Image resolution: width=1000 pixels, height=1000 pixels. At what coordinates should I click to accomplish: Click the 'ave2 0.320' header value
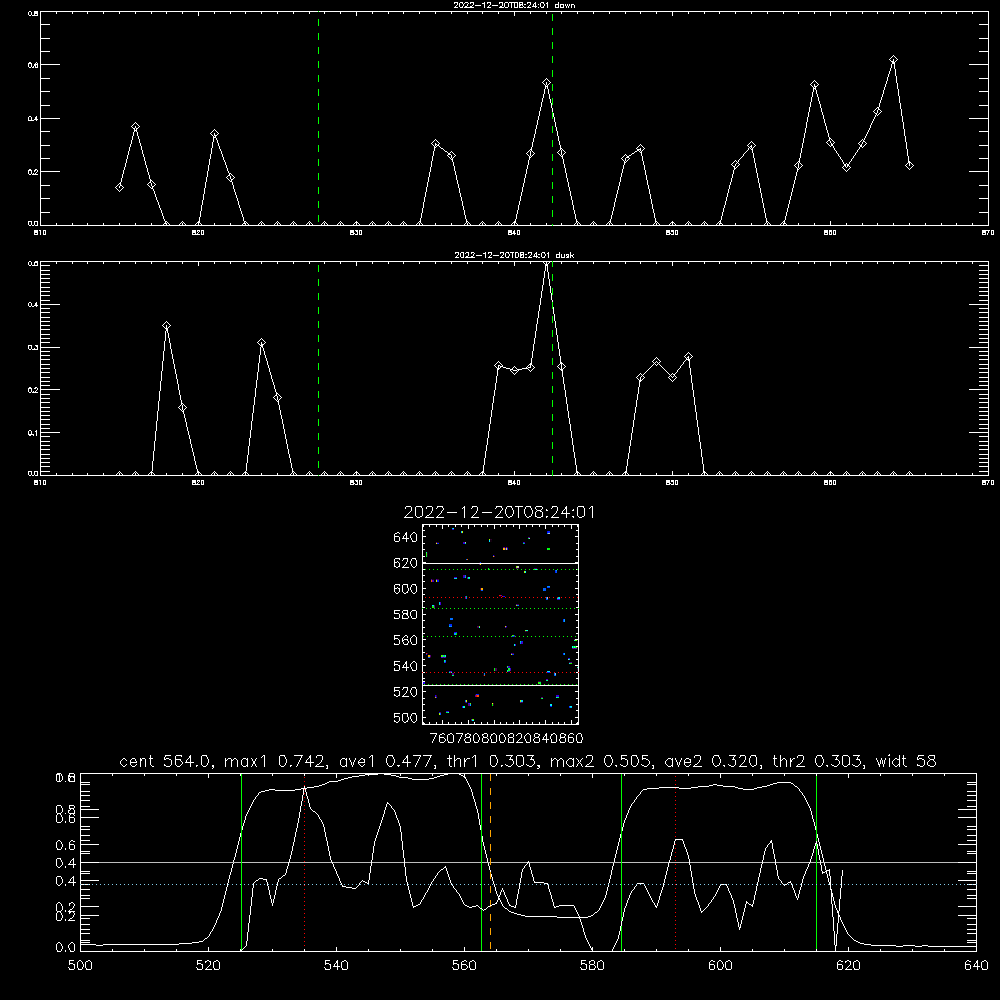(x=712, y=761)
